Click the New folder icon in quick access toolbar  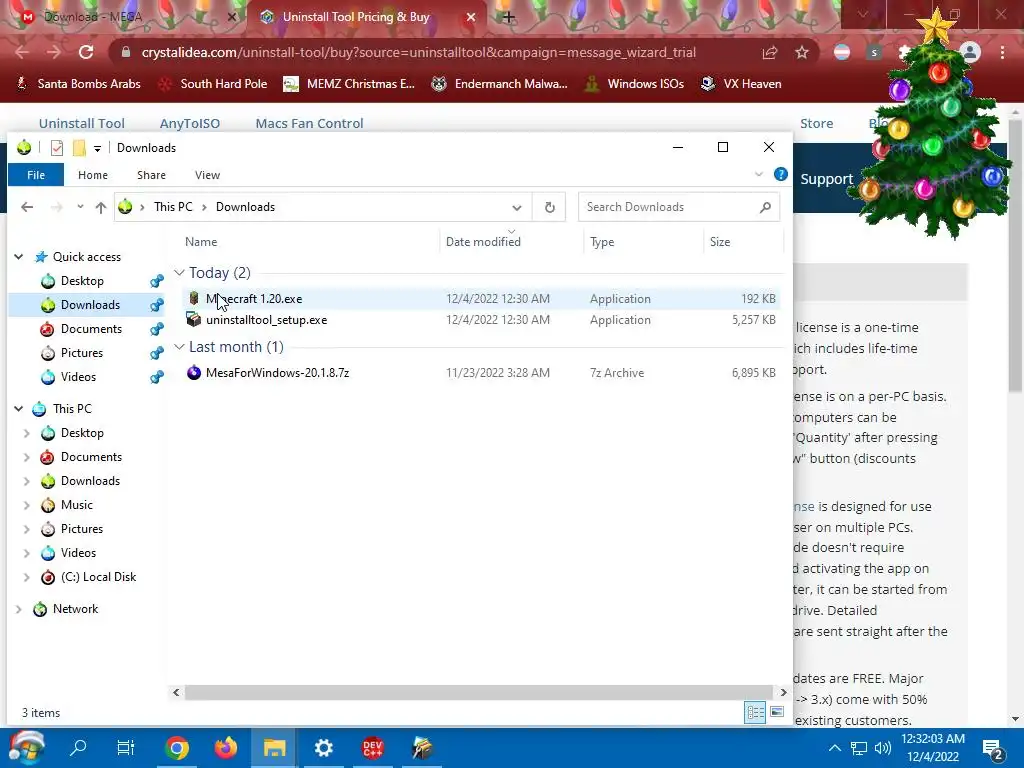click(79, 148)
